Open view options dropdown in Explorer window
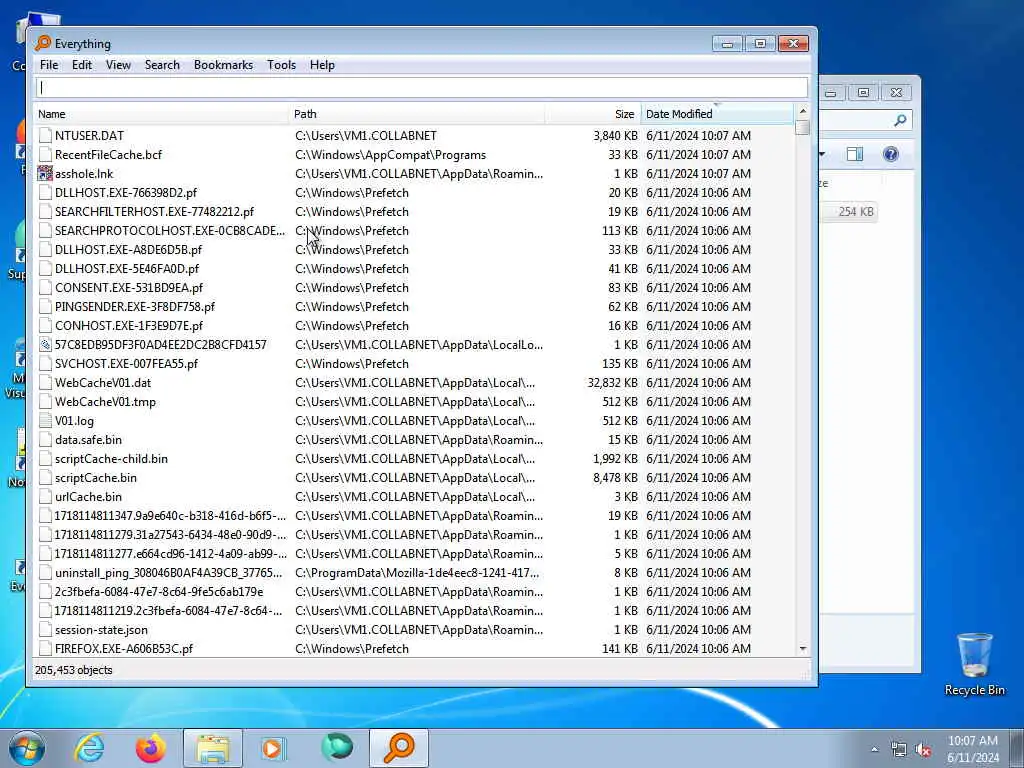 point(822,154)
